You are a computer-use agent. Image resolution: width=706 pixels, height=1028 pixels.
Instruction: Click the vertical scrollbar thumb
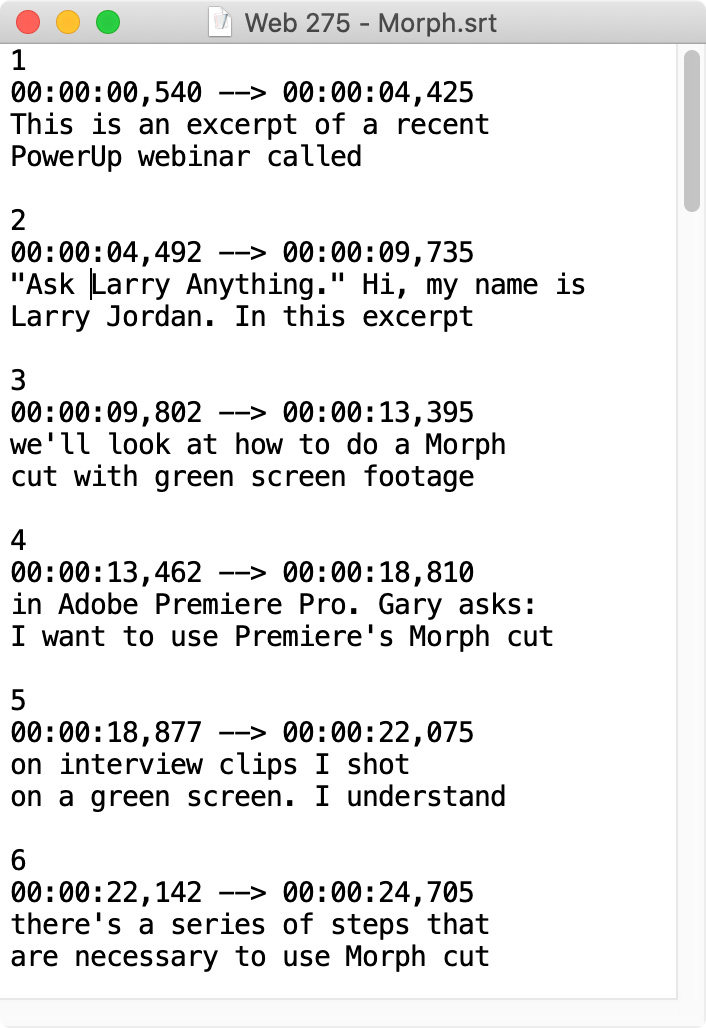692,130
